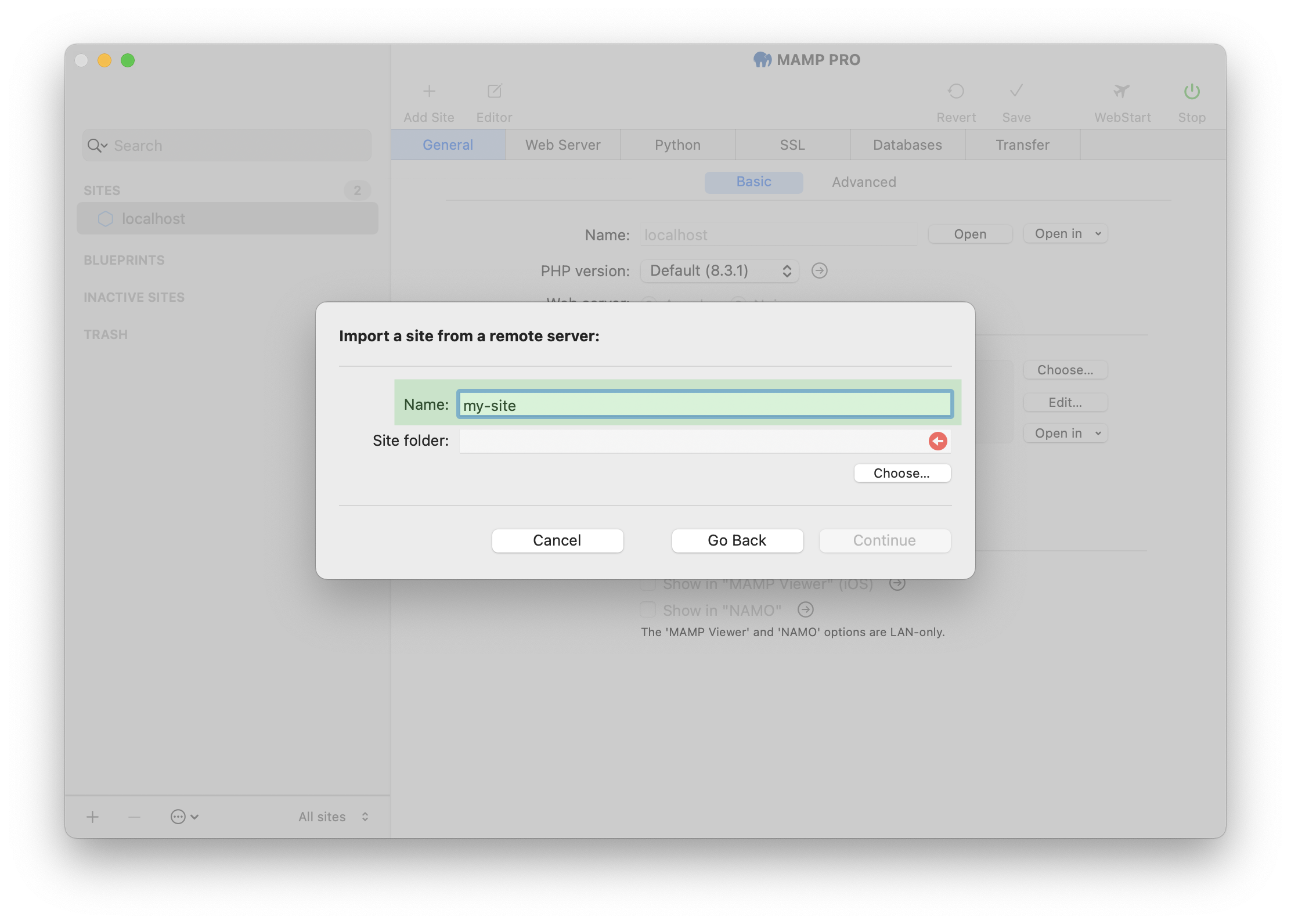1291x924 pixels.
Task: Switch to the SSL tab
Action: point(793,145)
